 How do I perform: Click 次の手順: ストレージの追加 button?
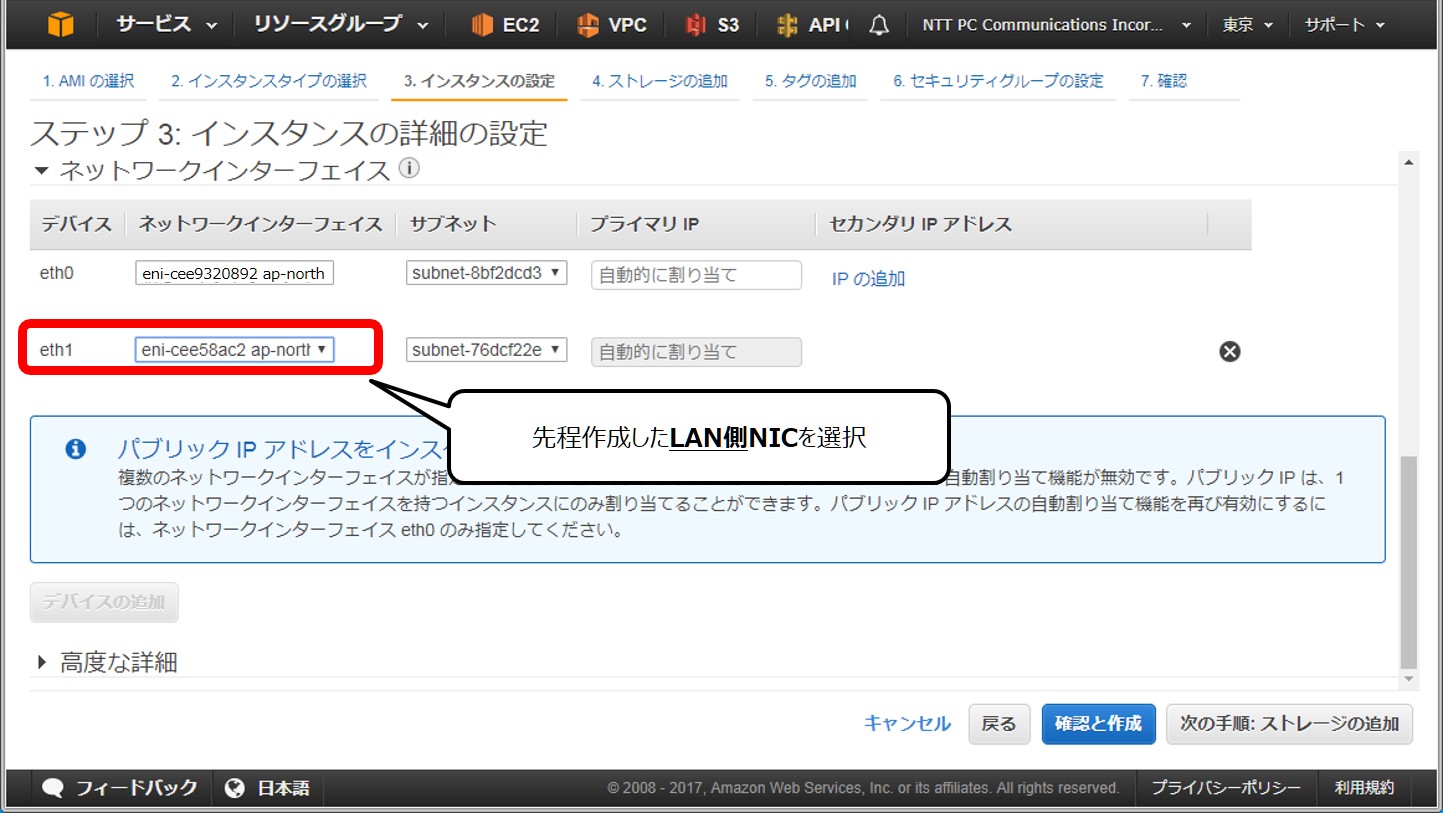click(x=1289, y=724)
